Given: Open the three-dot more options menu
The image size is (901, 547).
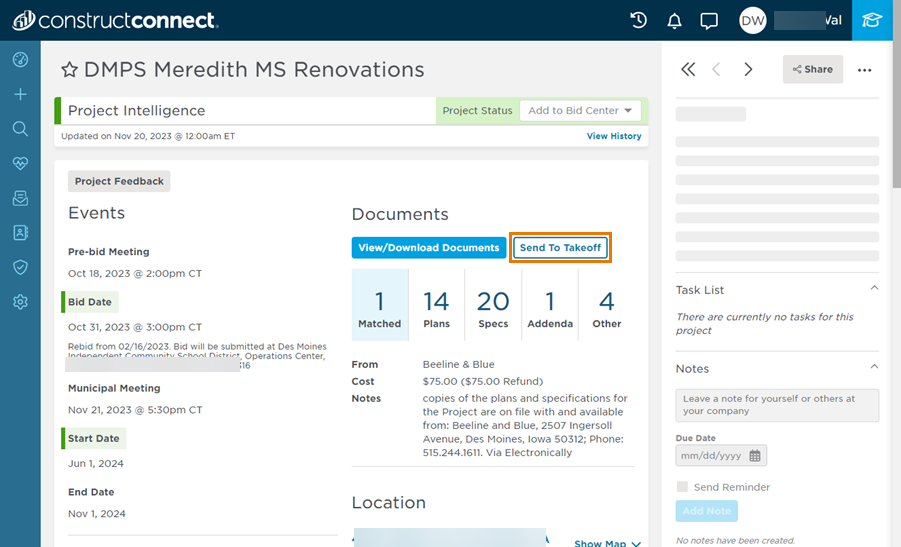Looking at the screenshot, I should pyautogui.click(x=864, y=70).
